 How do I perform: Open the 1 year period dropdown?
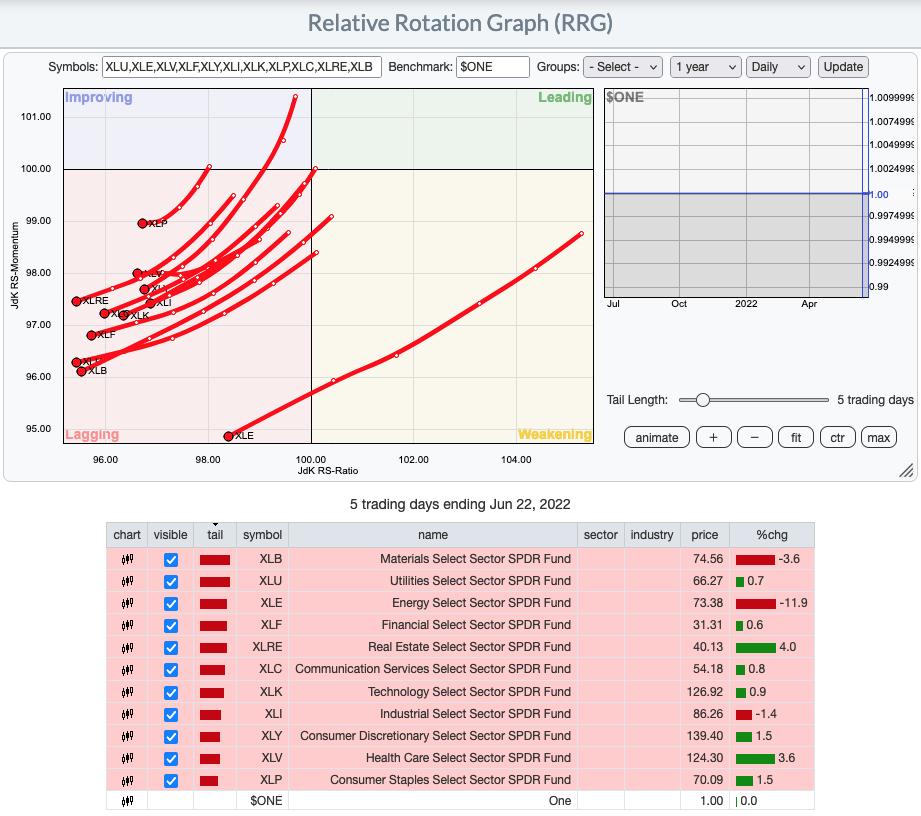[705, 67]
